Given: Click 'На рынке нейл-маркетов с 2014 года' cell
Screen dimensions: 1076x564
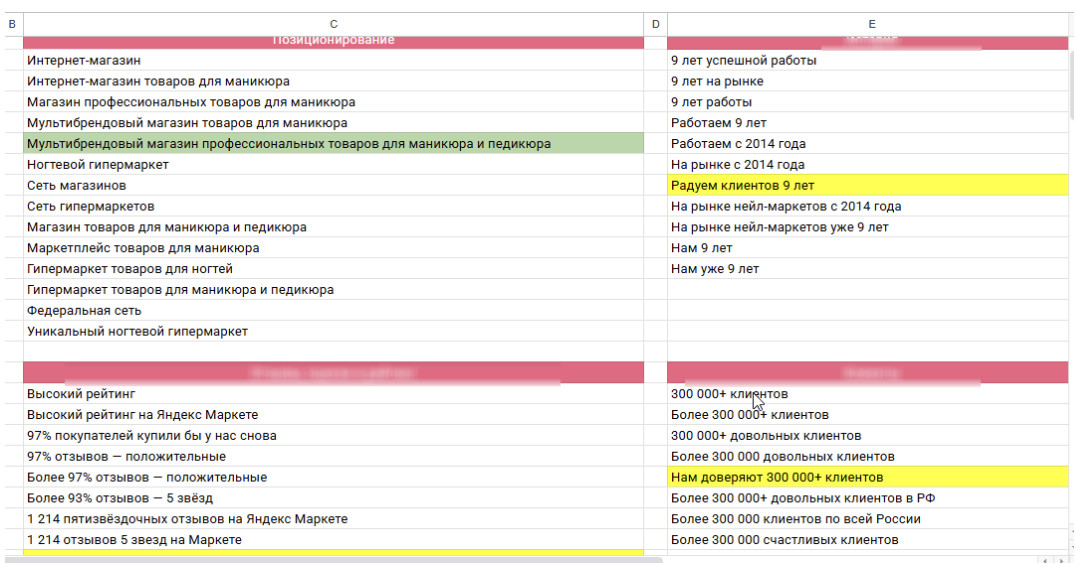Looking at the screenshot, I should [867, 207].
